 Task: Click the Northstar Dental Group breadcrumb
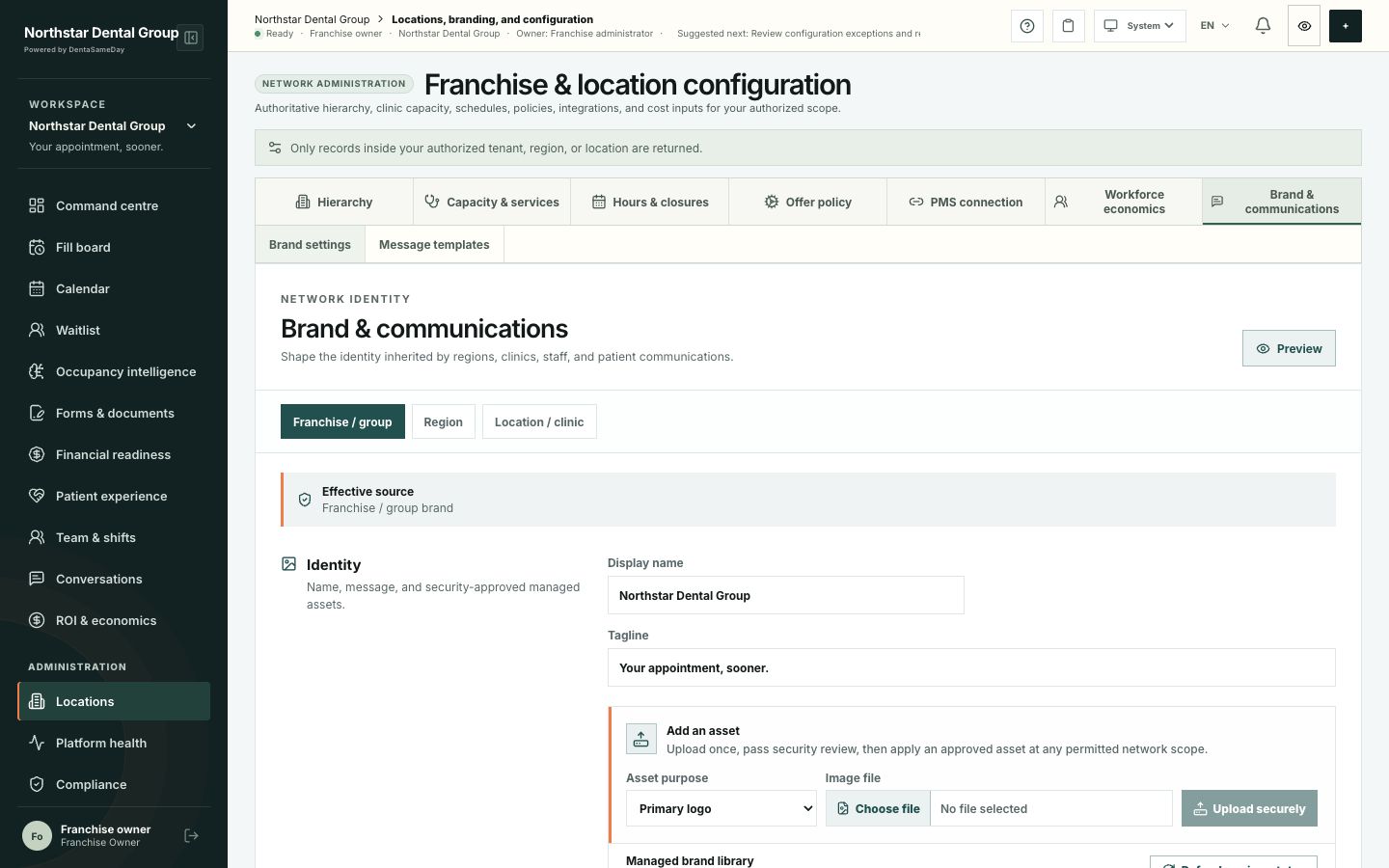pyautogui.click(x=312, y=19)
